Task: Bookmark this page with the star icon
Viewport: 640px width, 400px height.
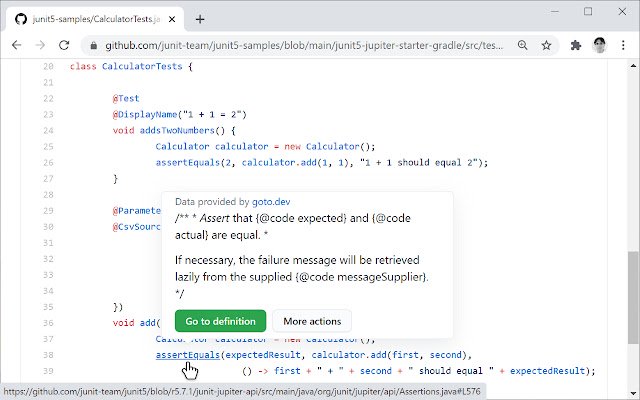Action: [x=546, y=45]
